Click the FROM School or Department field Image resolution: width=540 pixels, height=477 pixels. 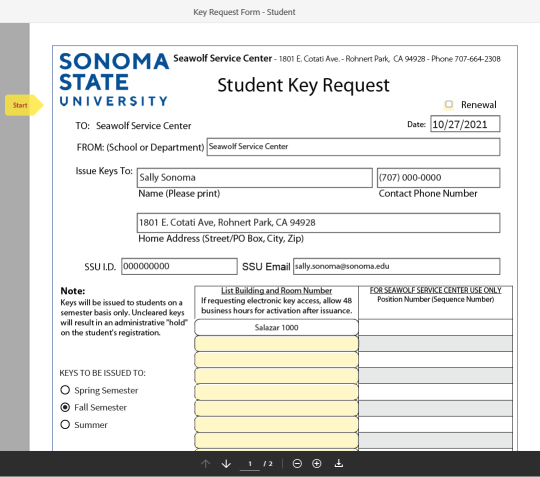(x=353, y=147)
